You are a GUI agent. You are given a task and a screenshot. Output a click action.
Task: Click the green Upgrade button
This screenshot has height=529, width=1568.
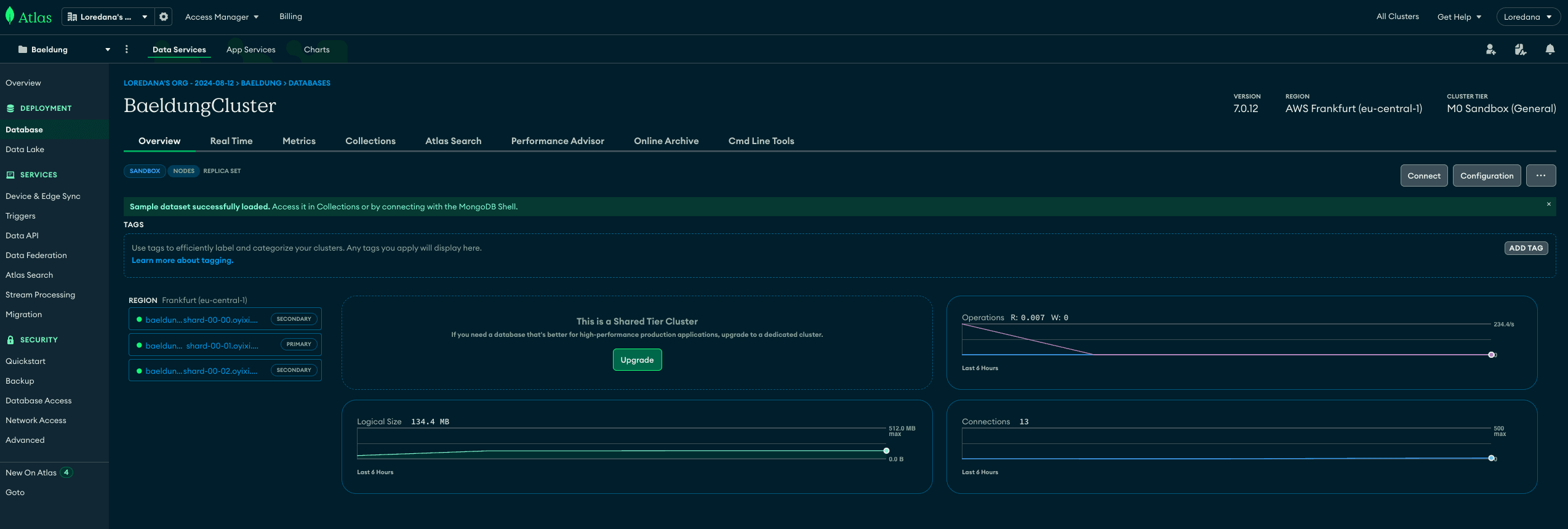pos(637,360)
